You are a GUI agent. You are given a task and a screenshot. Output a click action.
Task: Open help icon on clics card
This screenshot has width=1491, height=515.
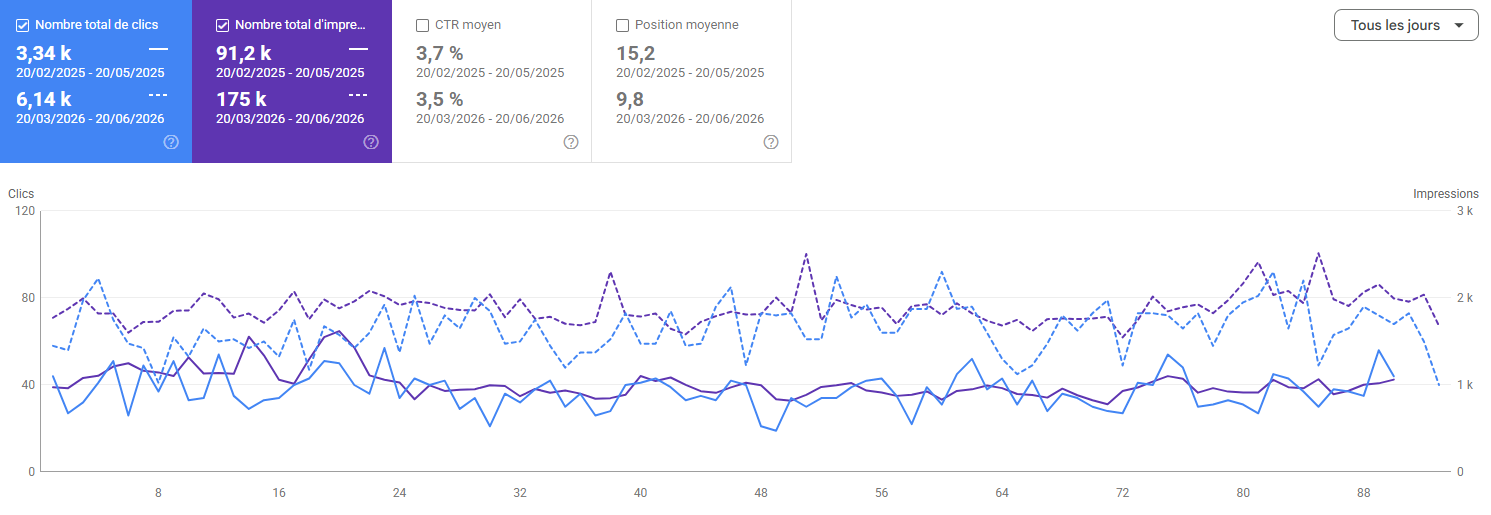click(x=171, y=142)
